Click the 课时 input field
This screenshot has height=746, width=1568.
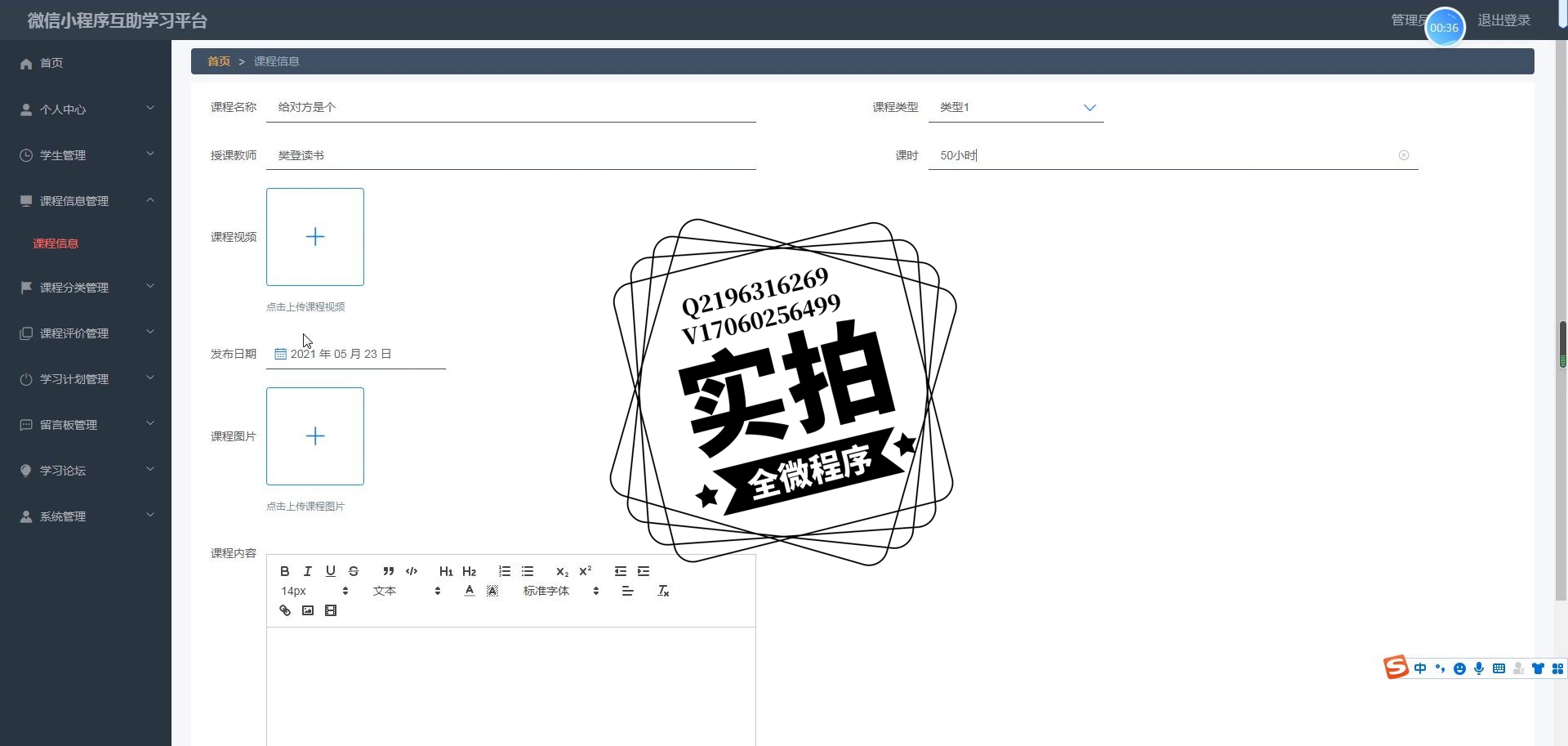coord(1173,155)
